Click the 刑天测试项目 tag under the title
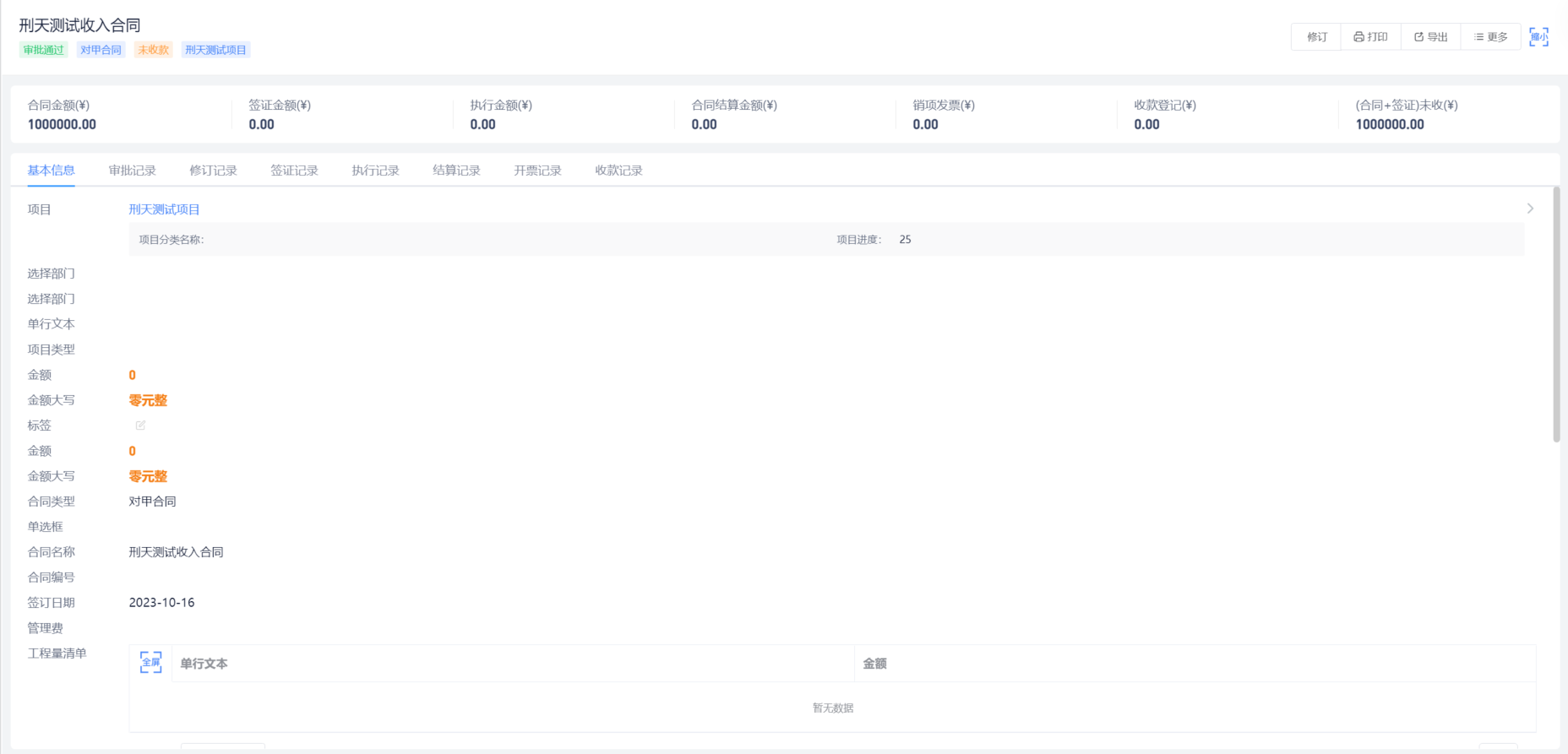The image size is (1568, 754). 215,50
